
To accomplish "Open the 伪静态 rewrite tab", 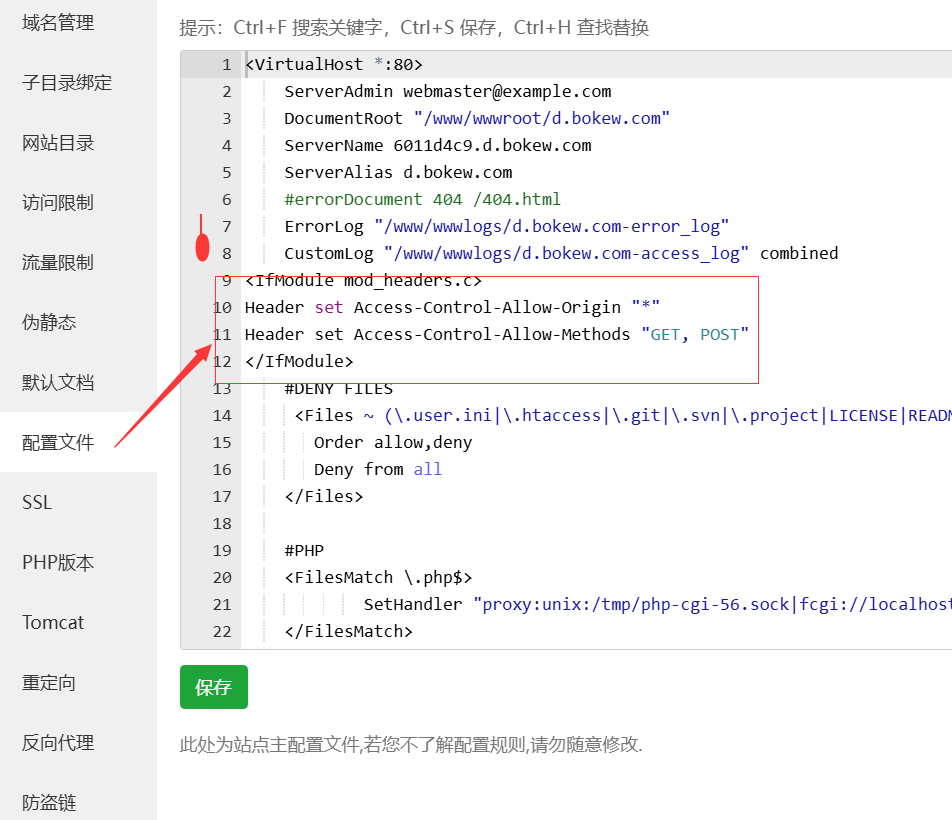I will (x=49, y=323).
